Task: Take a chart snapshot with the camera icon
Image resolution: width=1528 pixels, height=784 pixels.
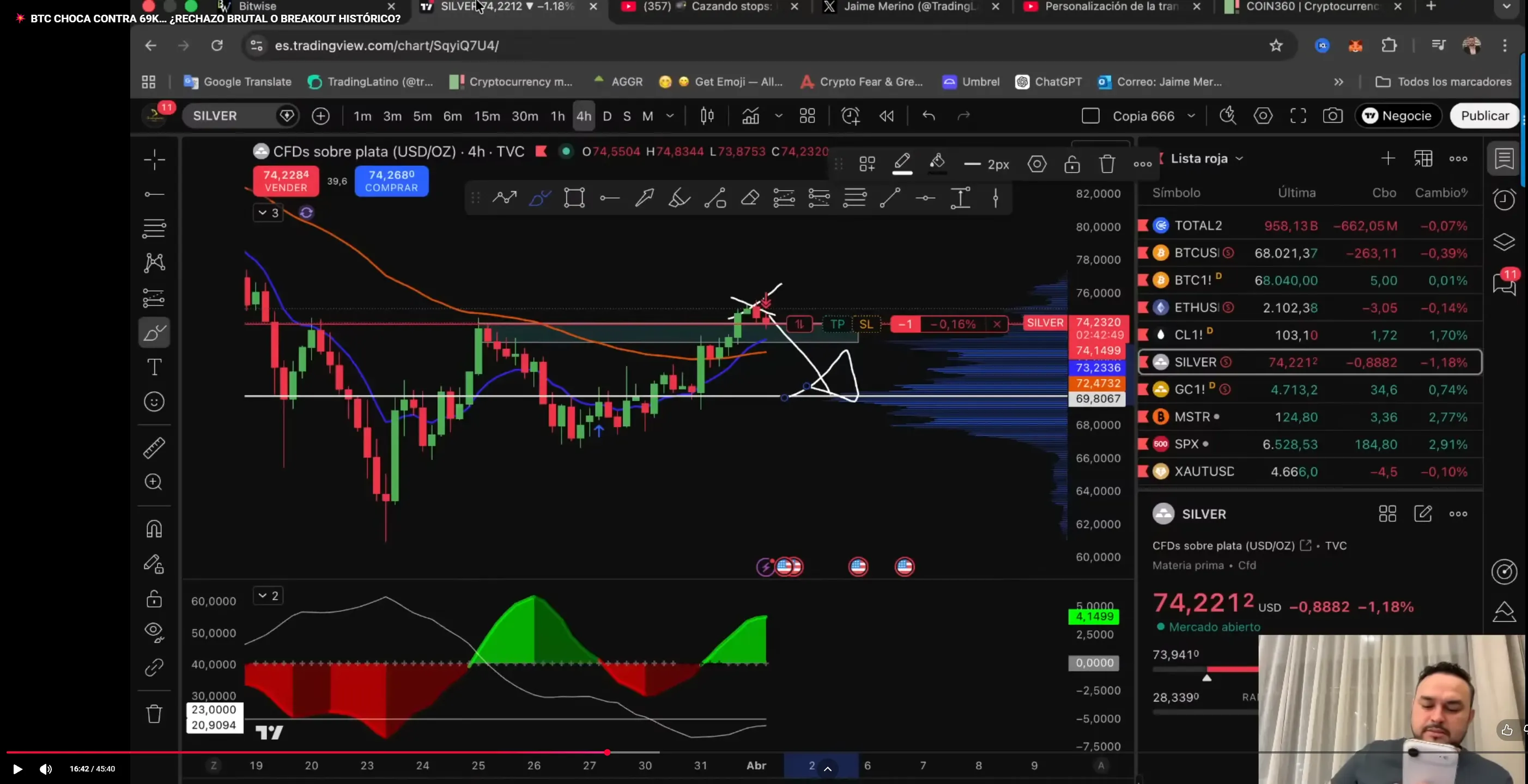Action: click(x=1333, y=116)
